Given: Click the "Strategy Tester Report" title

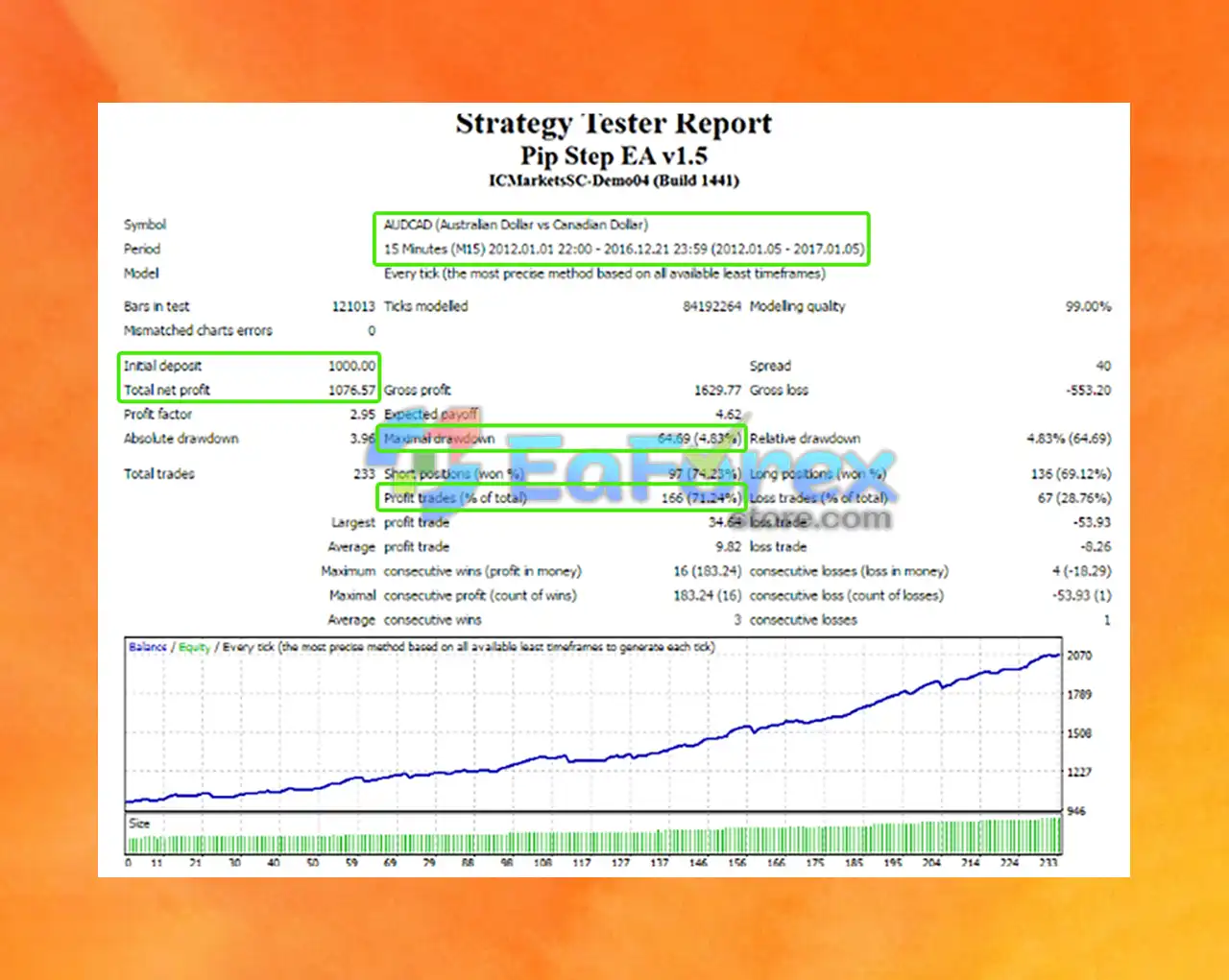Looking at the screenshot, I should [x=613, y=124].
